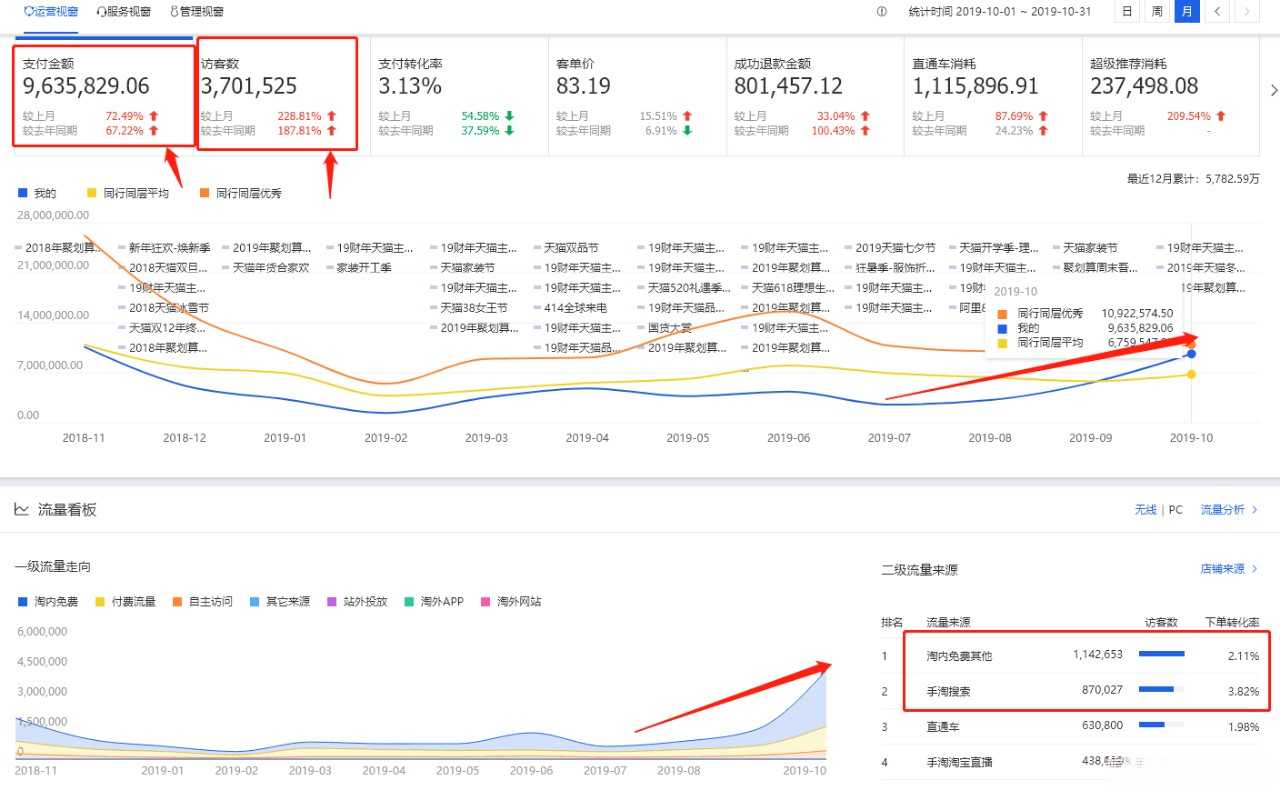Click the blue 2019-10 data point
Viewport: 1280px width, 791px height.
tap(1191, 354)
